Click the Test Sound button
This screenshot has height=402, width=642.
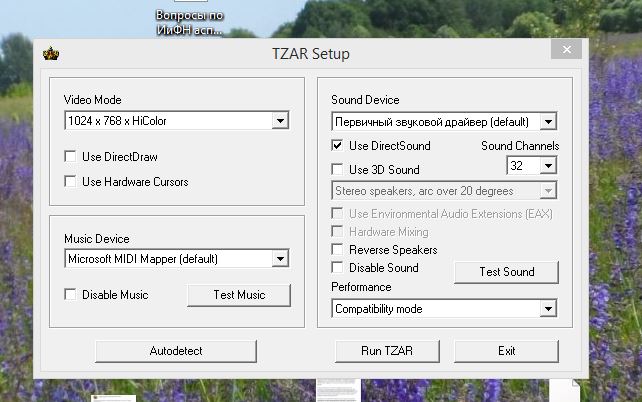(x=506, y=272)
